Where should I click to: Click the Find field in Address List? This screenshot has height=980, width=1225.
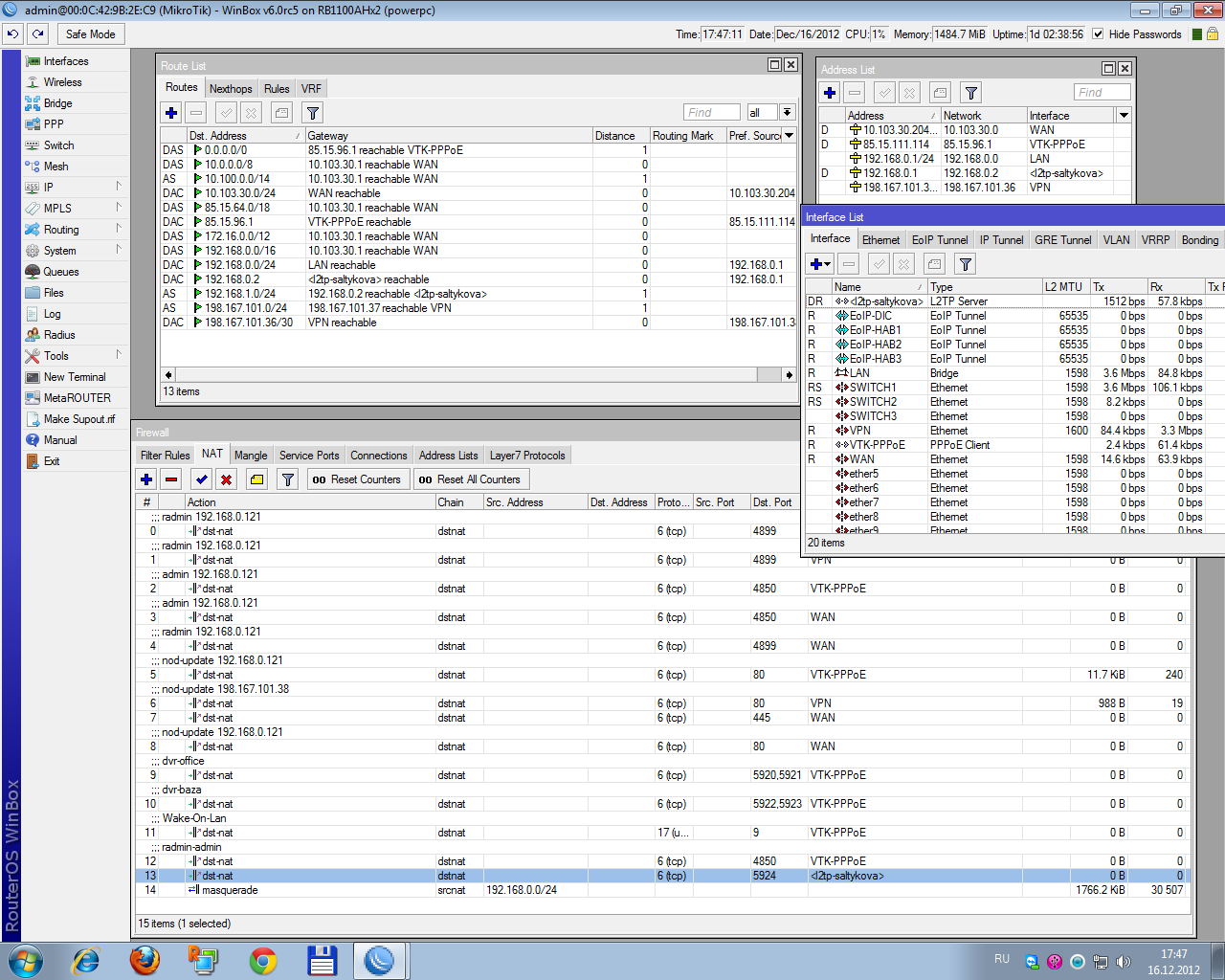coord(1102,93)
